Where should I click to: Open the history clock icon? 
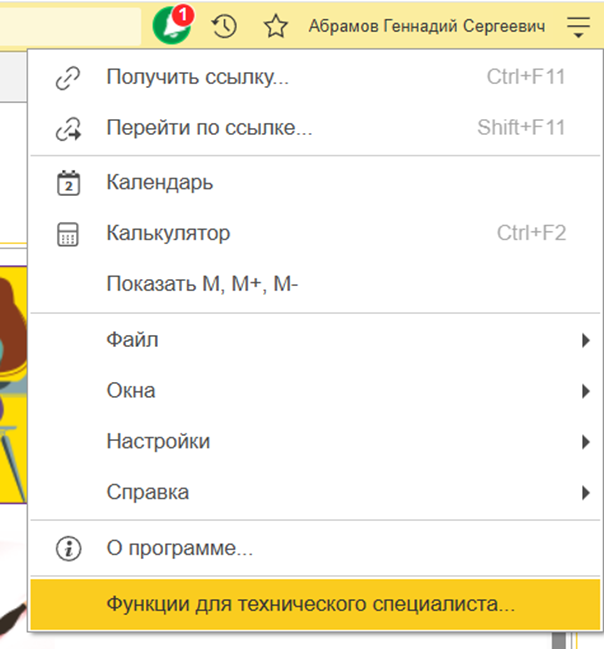[x=224, y=26]
